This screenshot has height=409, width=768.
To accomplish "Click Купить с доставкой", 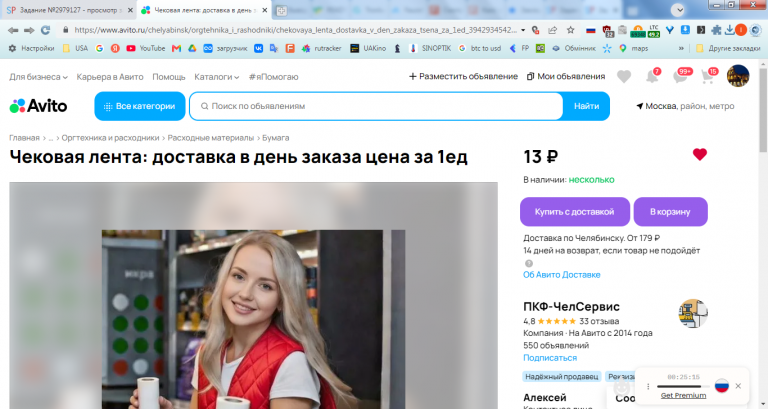I will (575, 212).
